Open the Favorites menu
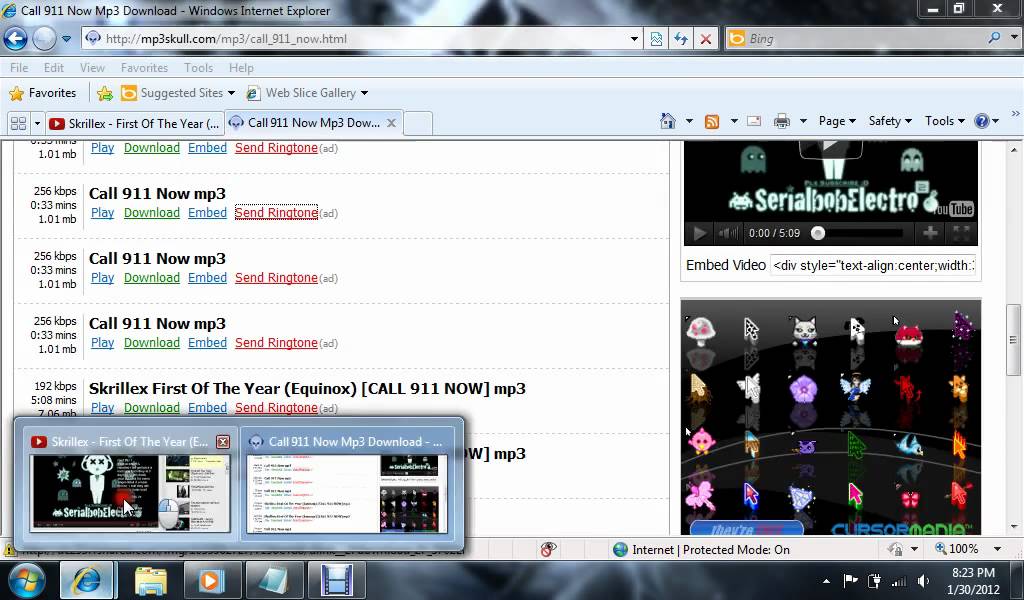The image size is (1024, 600). (144, 67)
